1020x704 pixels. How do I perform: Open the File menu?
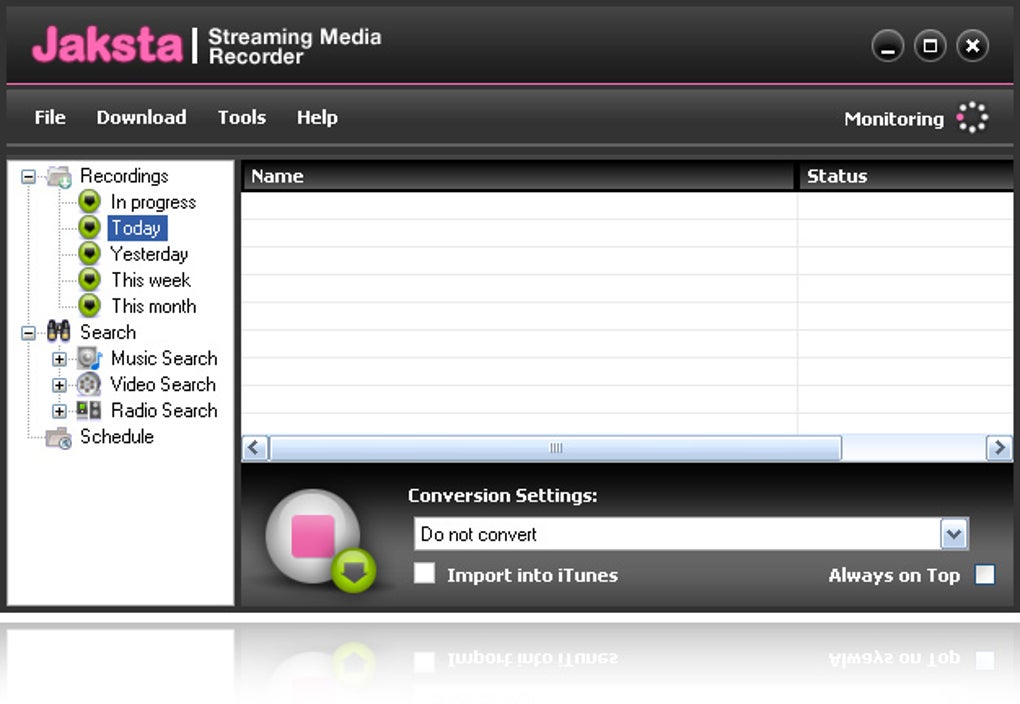pos(50,117)
